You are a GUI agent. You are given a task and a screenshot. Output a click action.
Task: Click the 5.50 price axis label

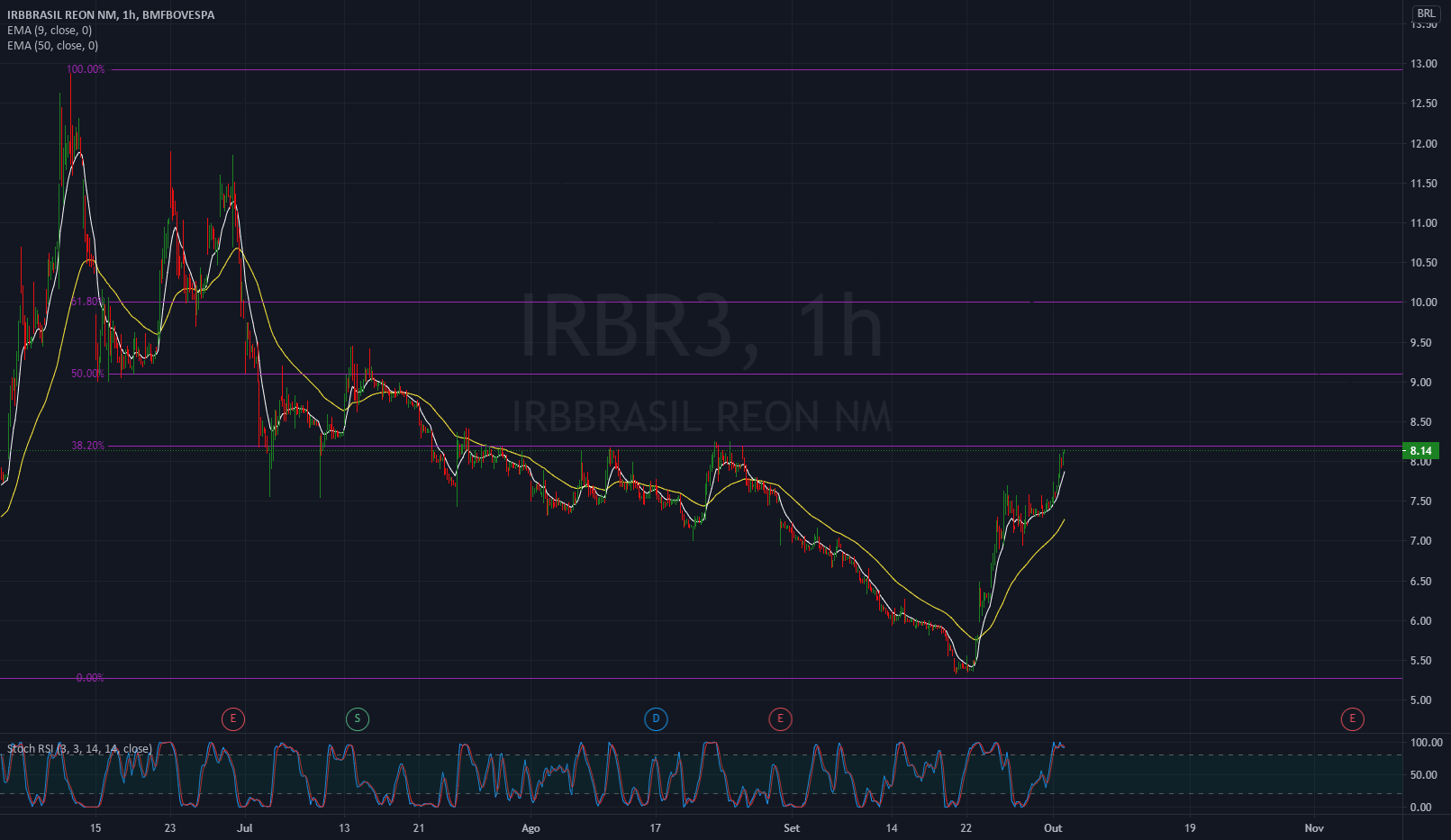(1421, 661)
